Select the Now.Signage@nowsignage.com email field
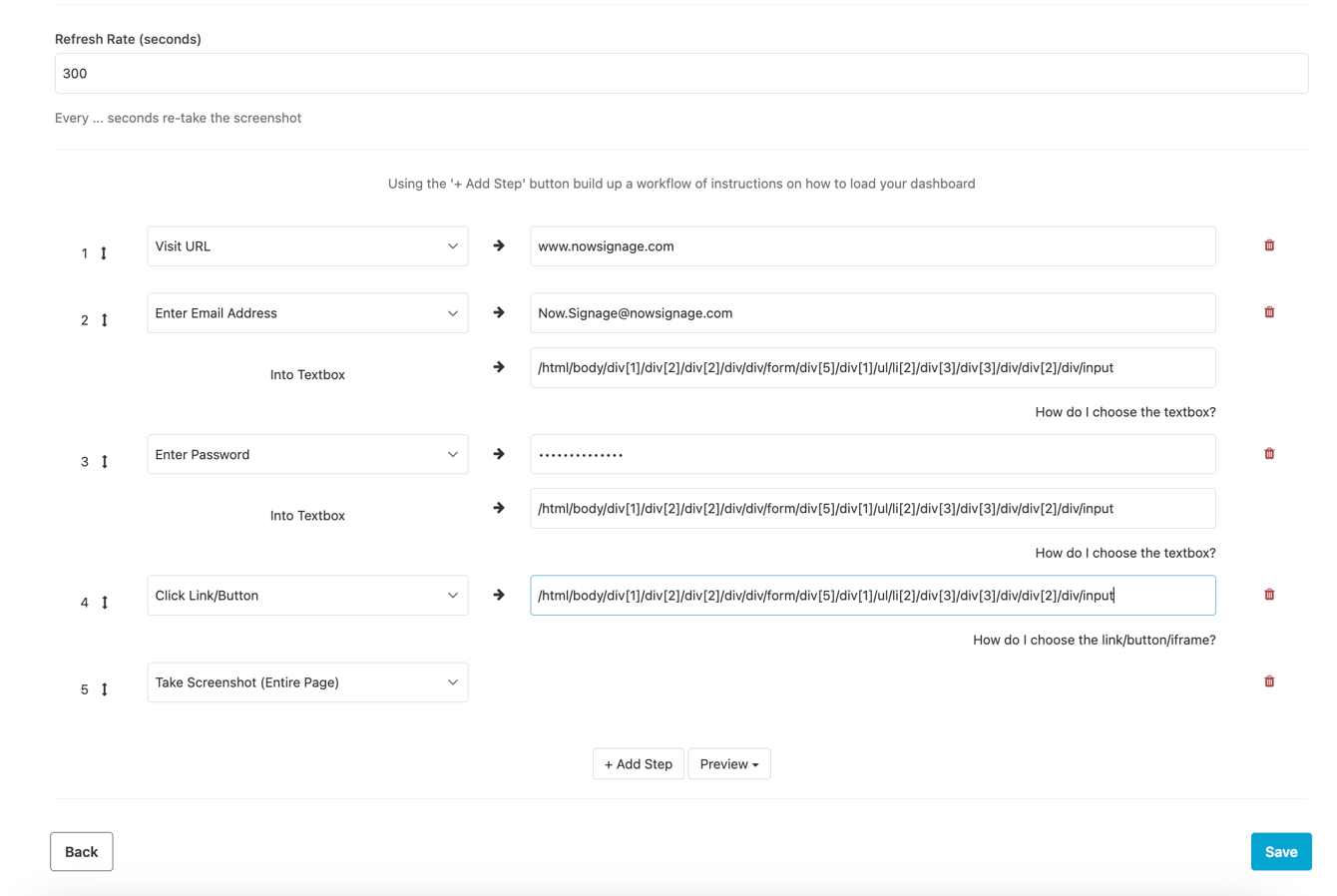The image size is (1337, 896). 873,312
